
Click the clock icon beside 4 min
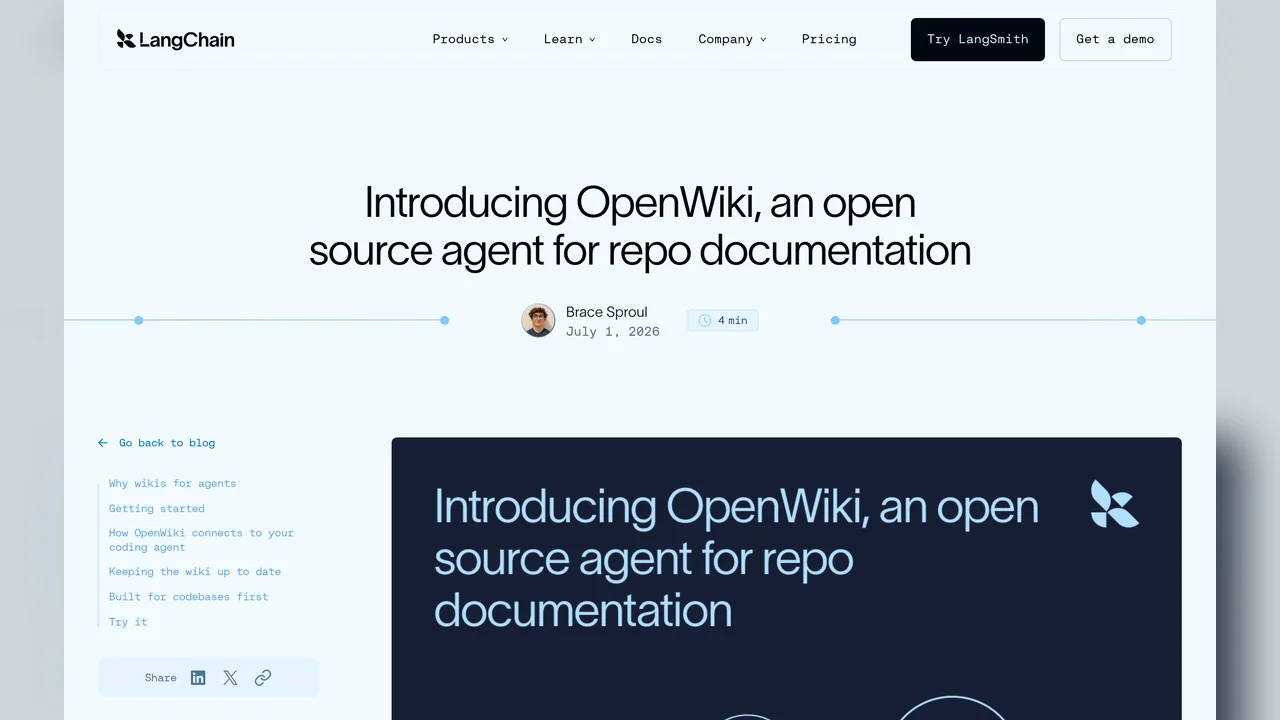[704, 320]
